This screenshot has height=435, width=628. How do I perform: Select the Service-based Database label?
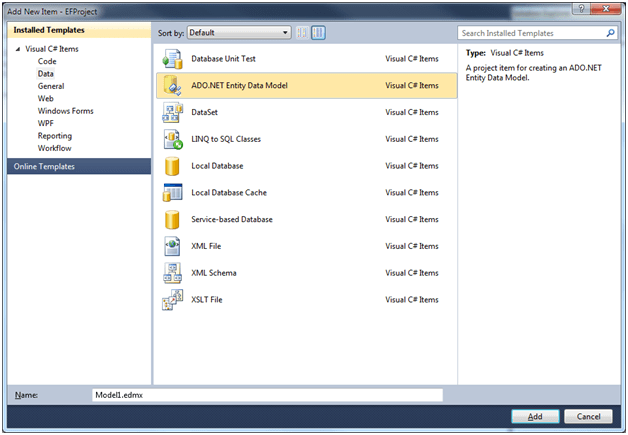[x=231, y=220]
